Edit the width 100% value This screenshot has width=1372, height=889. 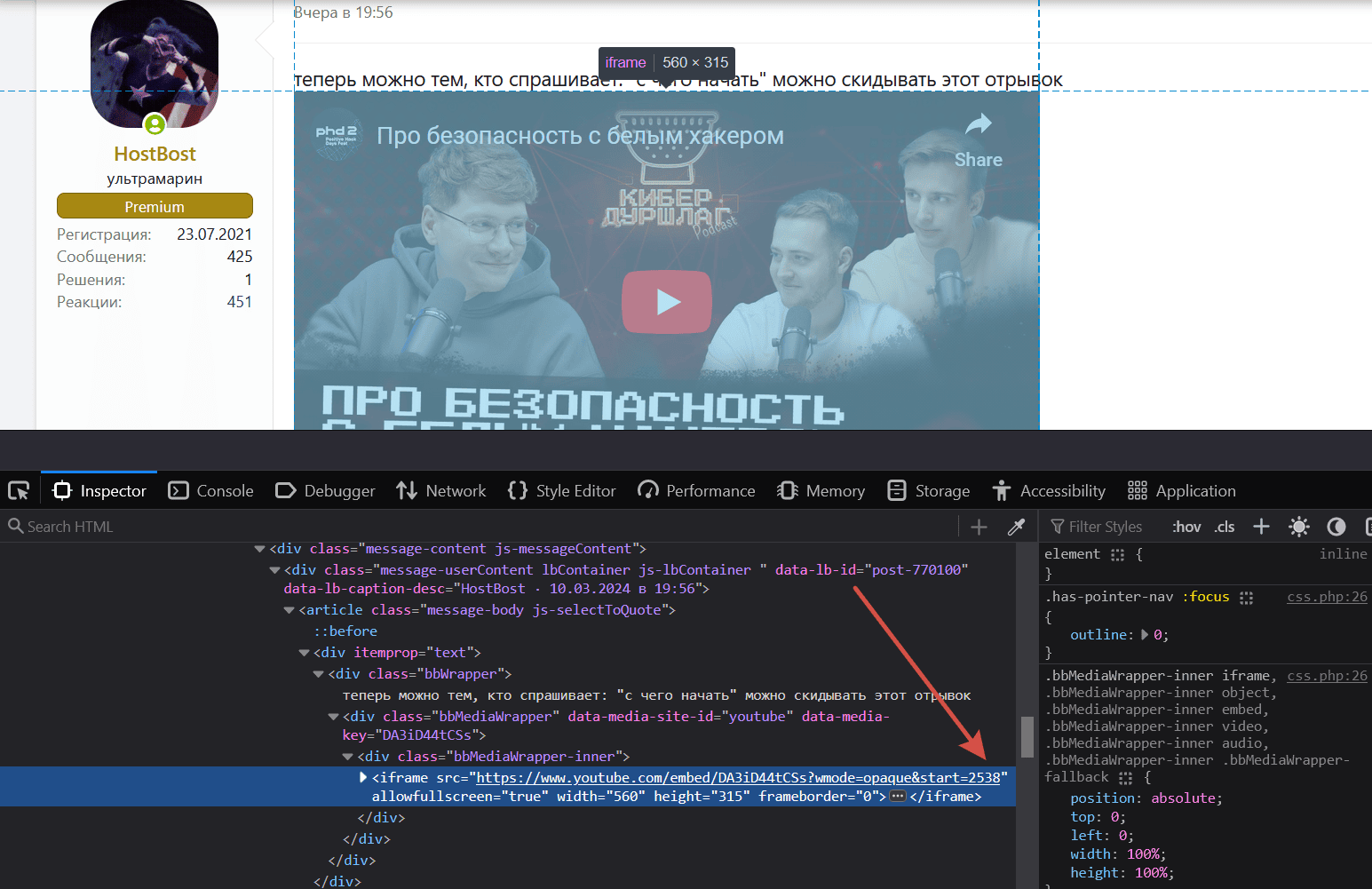coord(1142,854)
